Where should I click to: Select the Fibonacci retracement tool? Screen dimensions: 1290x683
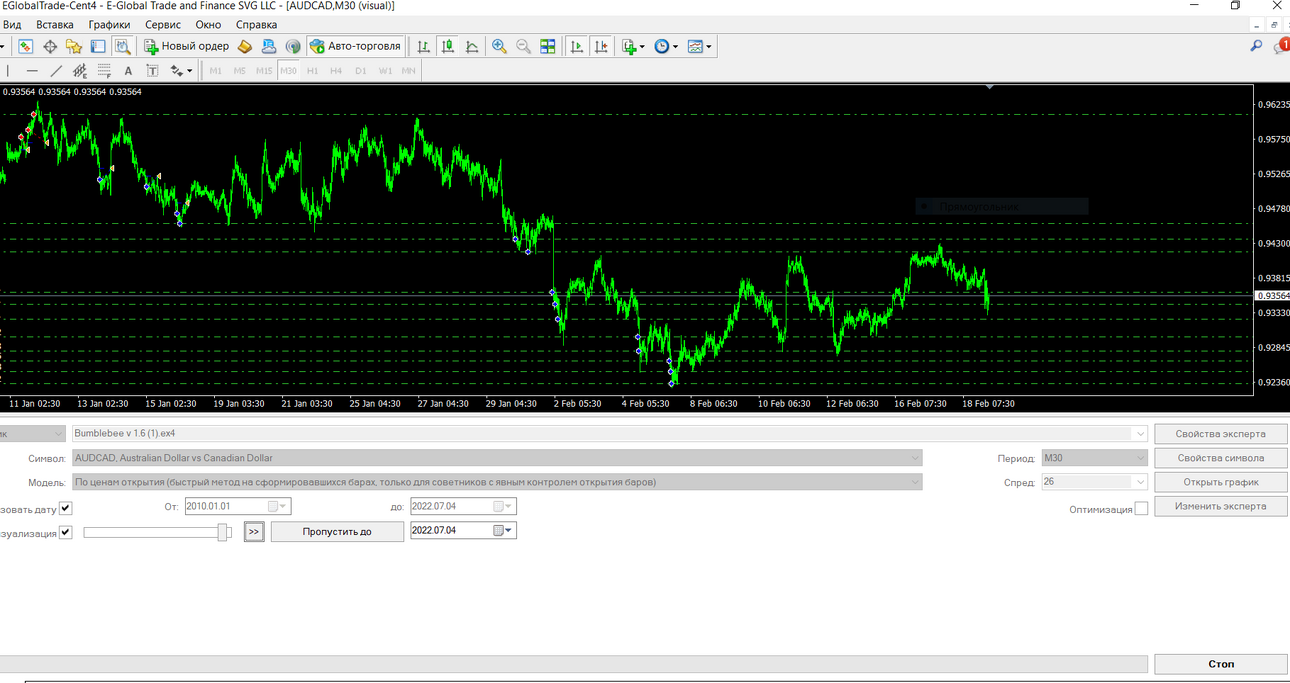coord(104,71)
